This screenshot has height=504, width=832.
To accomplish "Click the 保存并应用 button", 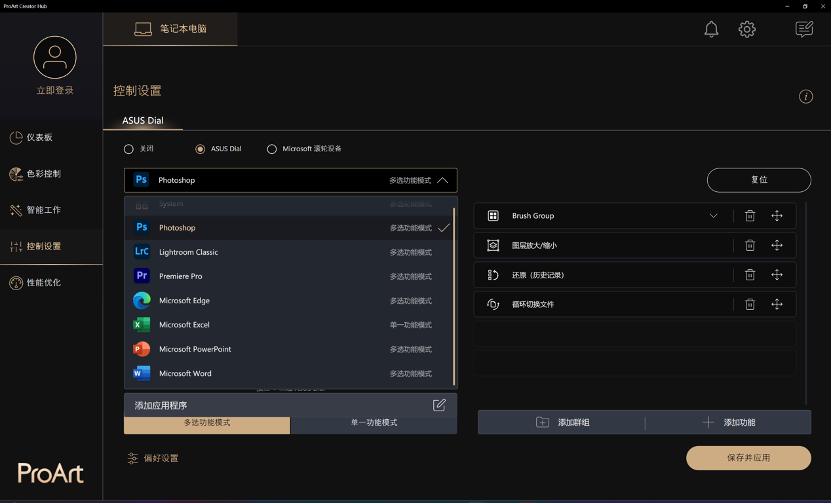I will [x=748, y=457].
